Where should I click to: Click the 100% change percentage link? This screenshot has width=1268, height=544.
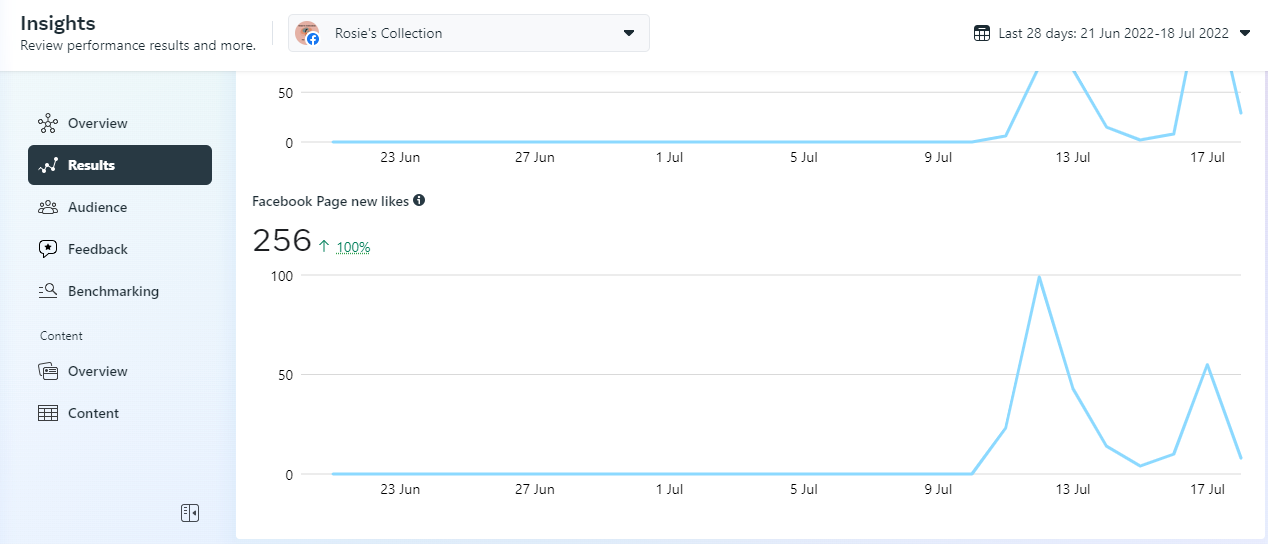point(353,247)
